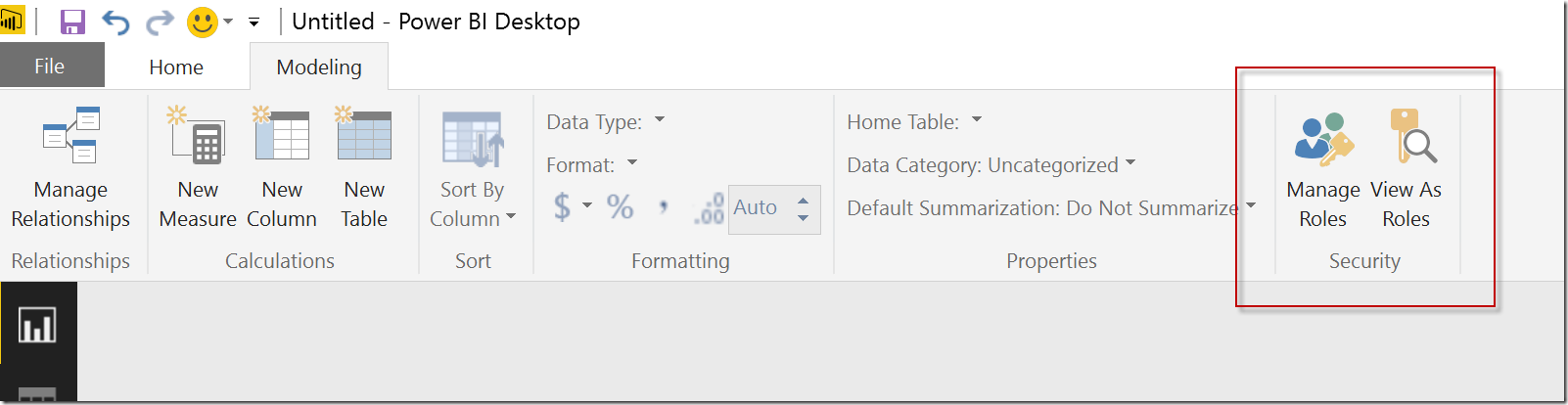
Task: Expand the Data Type dropdown
Action: [605, 122]
